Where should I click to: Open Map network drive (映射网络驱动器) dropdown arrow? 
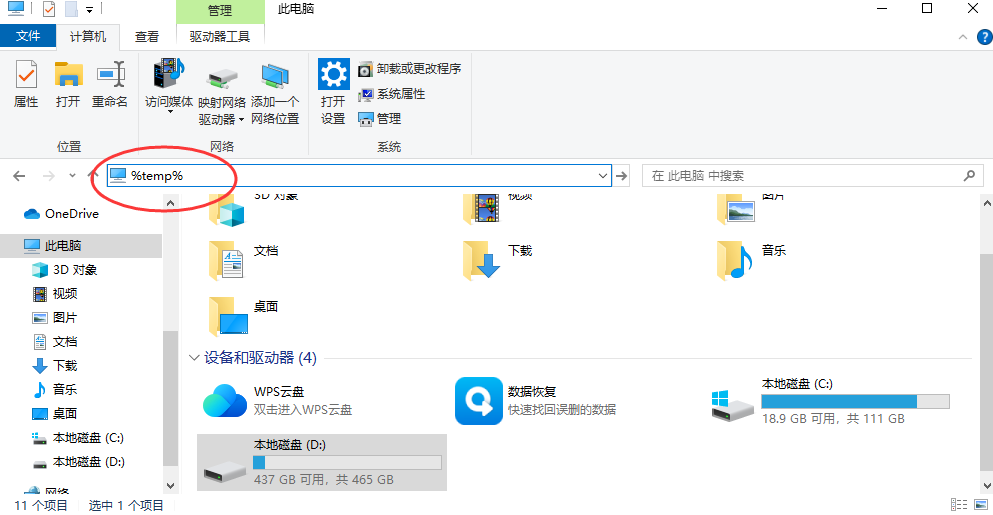pos(241,120)
